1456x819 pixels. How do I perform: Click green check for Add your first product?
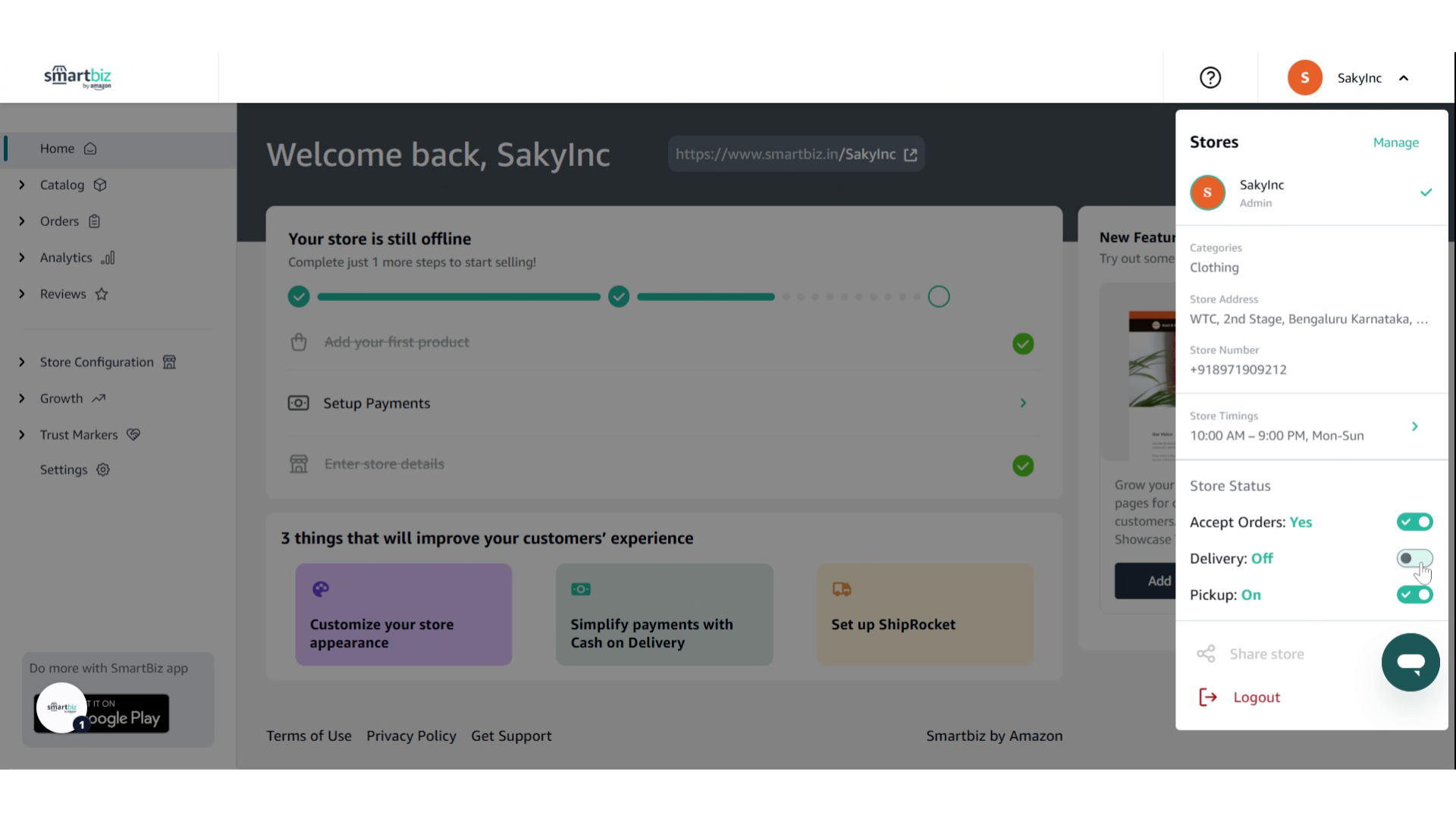(x=1023, y=344)
